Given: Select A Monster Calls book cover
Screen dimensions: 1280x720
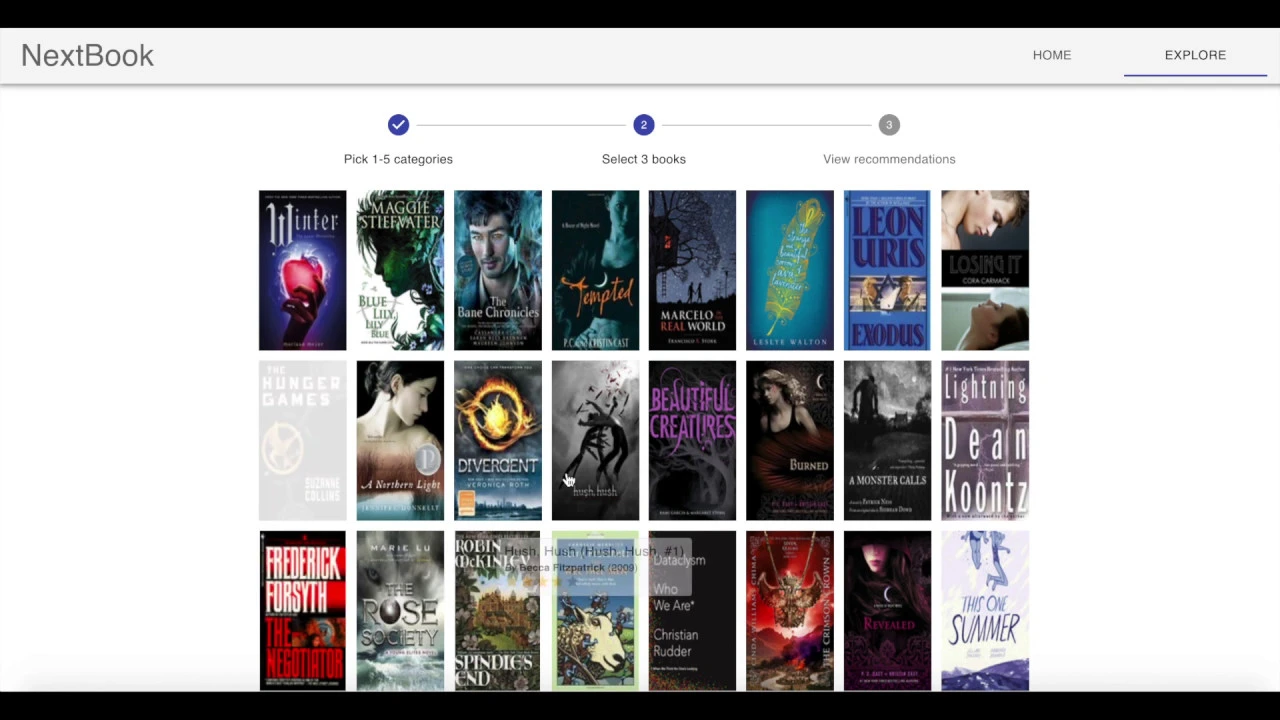Looking at the screenshot, I should 887,440.
